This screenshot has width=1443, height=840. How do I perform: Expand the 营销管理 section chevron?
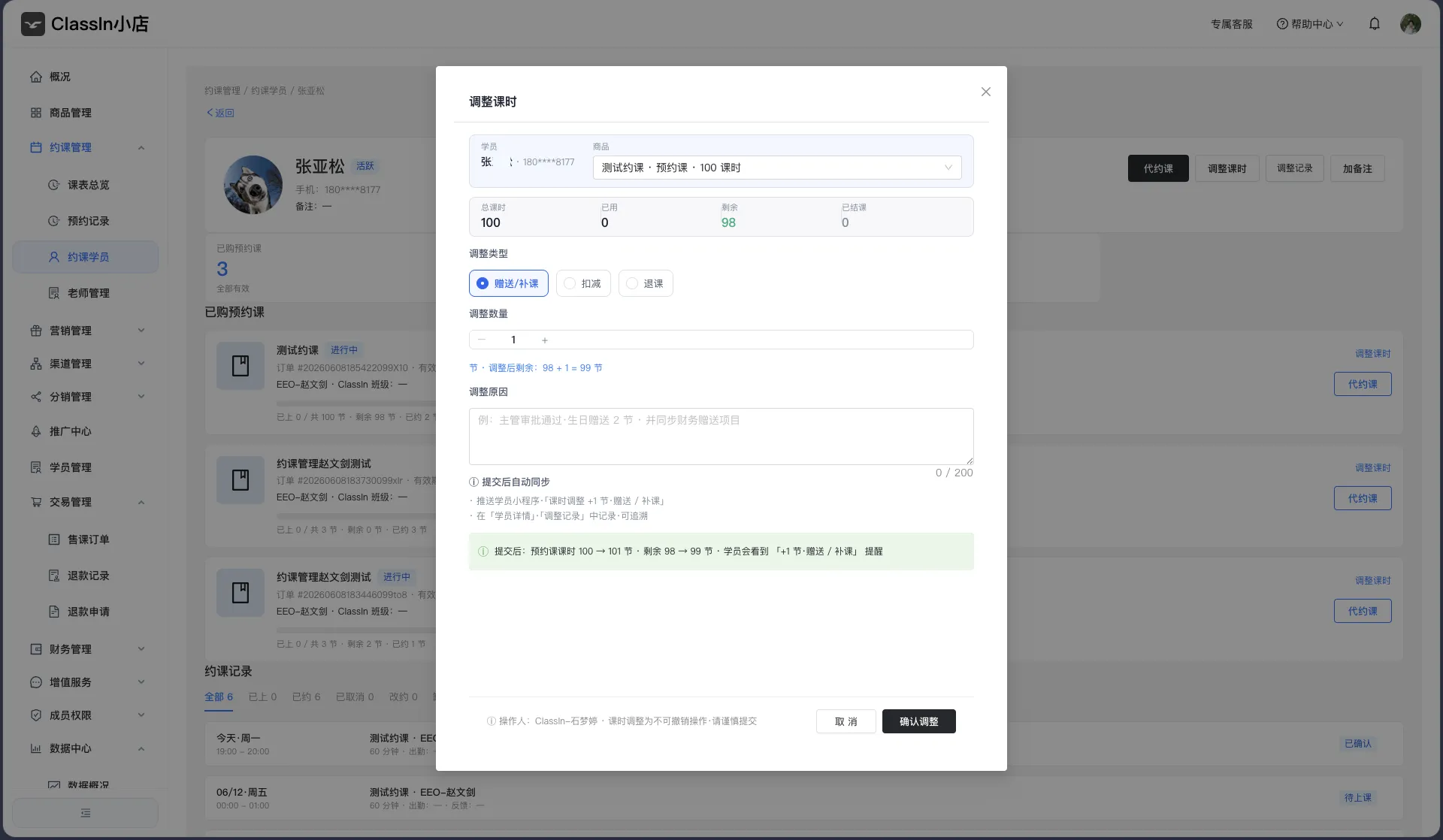[141, 331]
